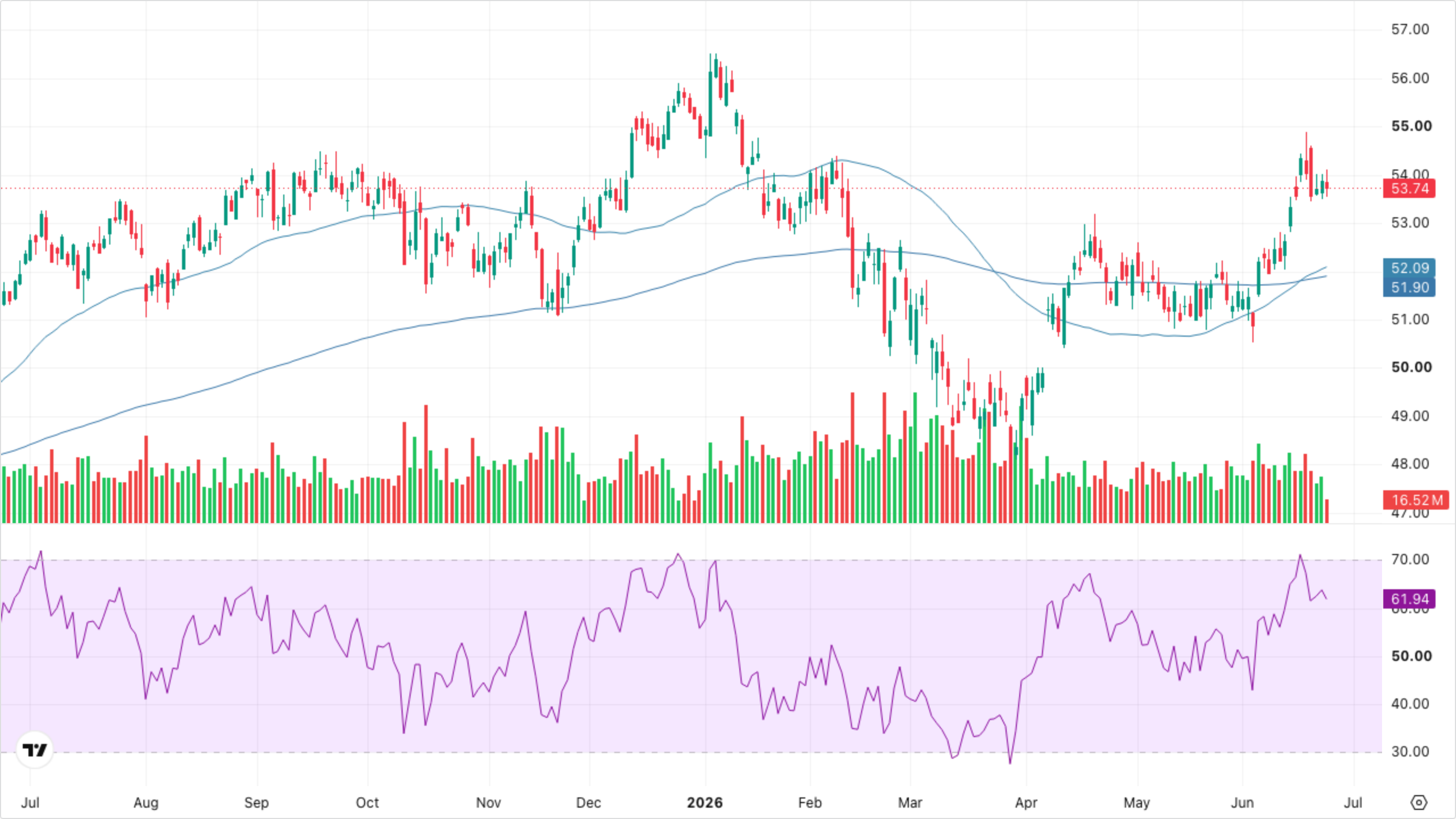Click the Dec label on time axis
Image resolution: width=1456 pixels, height=819 pixels.
click(x=589, y=803)
